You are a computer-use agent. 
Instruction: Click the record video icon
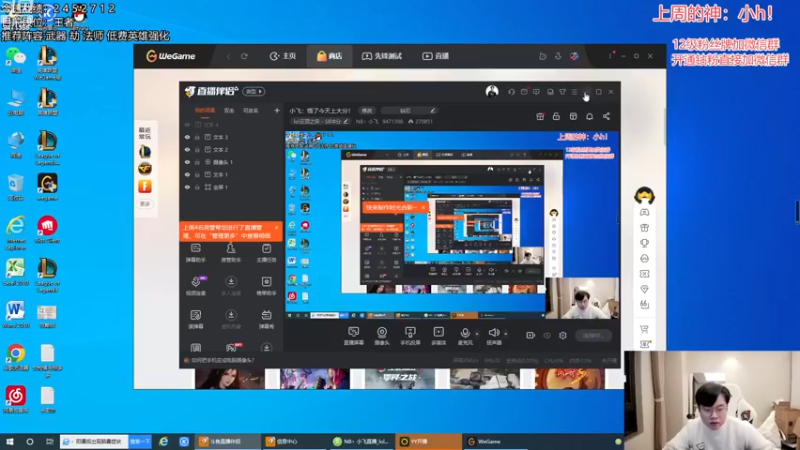[531, 336]
